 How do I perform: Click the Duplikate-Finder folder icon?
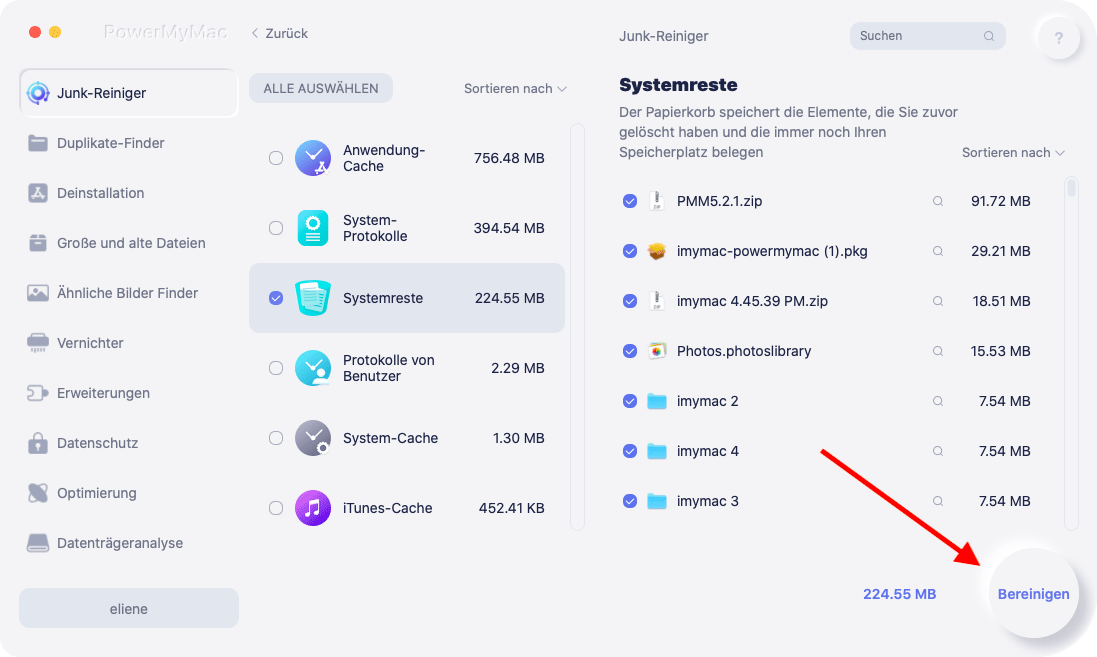click(x=38, y=143)
